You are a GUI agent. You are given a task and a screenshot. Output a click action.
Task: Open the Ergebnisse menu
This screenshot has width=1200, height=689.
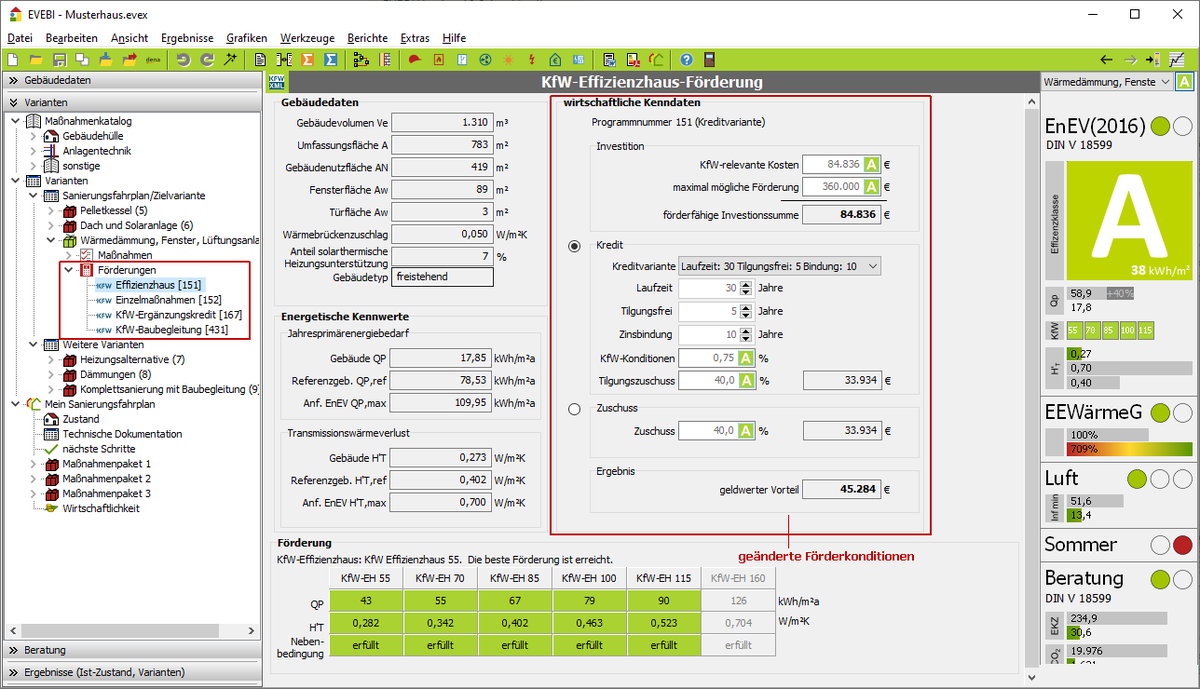[x=187, y=38]
